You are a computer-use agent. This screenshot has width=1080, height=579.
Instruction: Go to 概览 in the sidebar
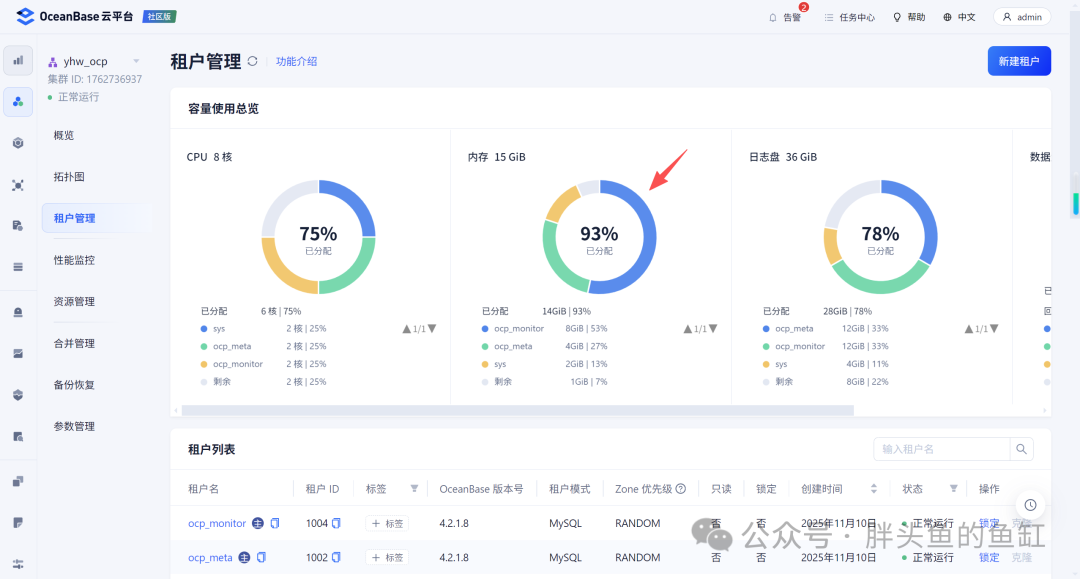pyautogui.click(x=64, y=135)
